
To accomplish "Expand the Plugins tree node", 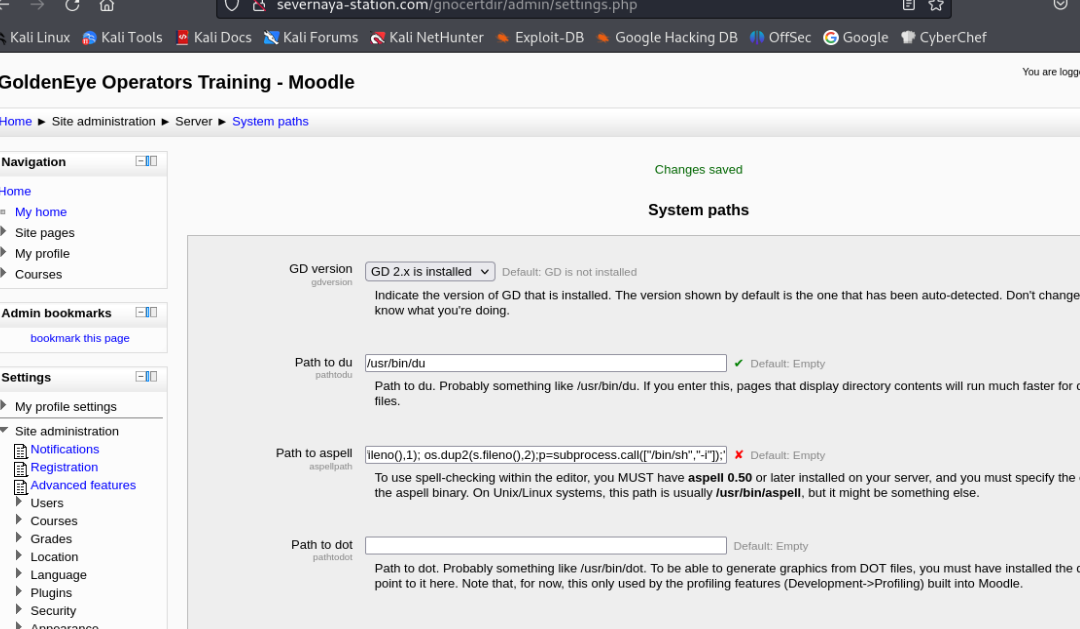I will point(18,592).
